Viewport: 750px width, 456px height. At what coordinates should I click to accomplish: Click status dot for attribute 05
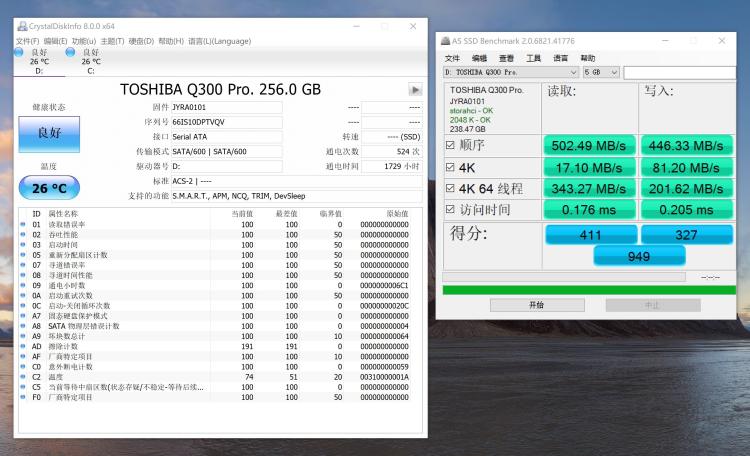pos(23,255)
